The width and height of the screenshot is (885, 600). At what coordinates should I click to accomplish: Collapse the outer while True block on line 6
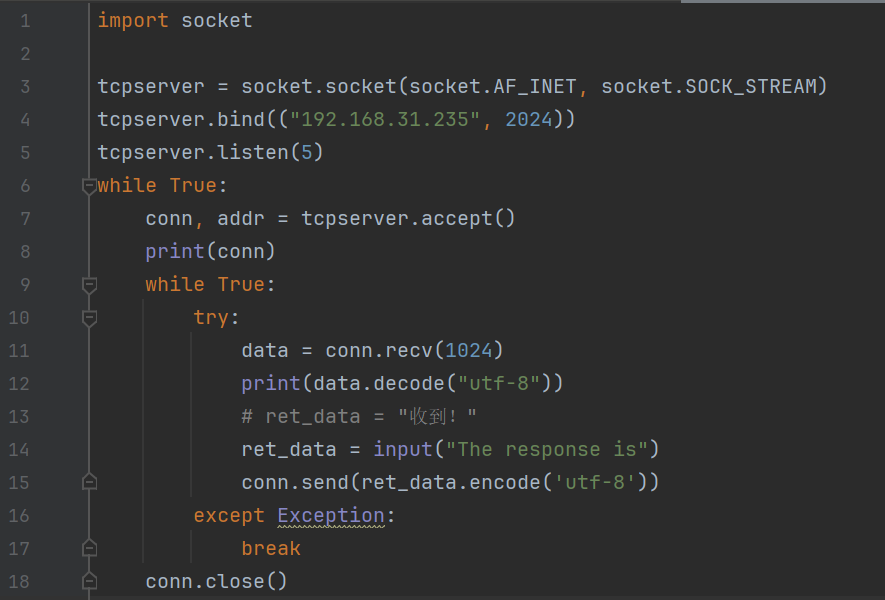click(89, 186)
